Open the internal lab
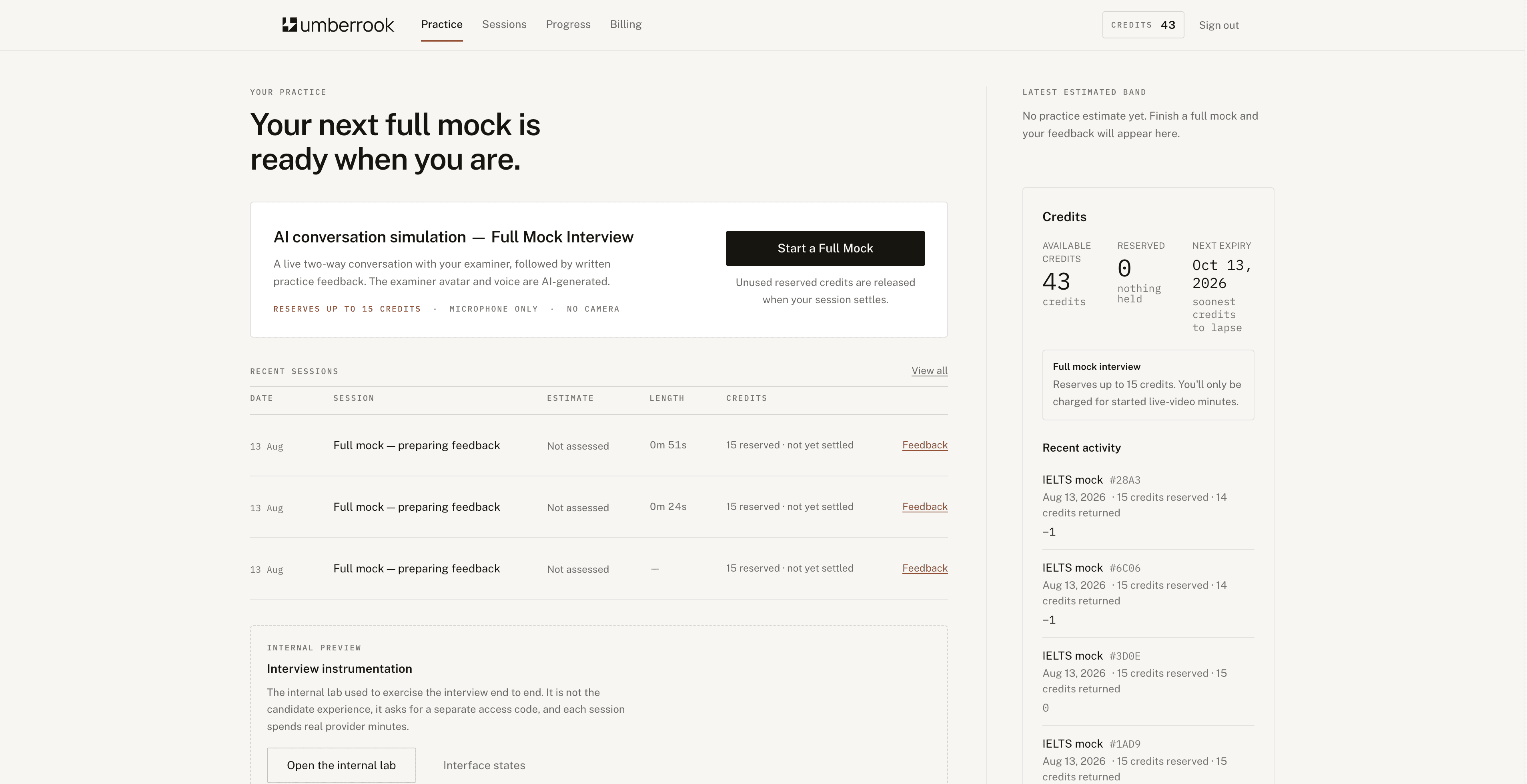1527x784 pixels. [x=341, y=765]
